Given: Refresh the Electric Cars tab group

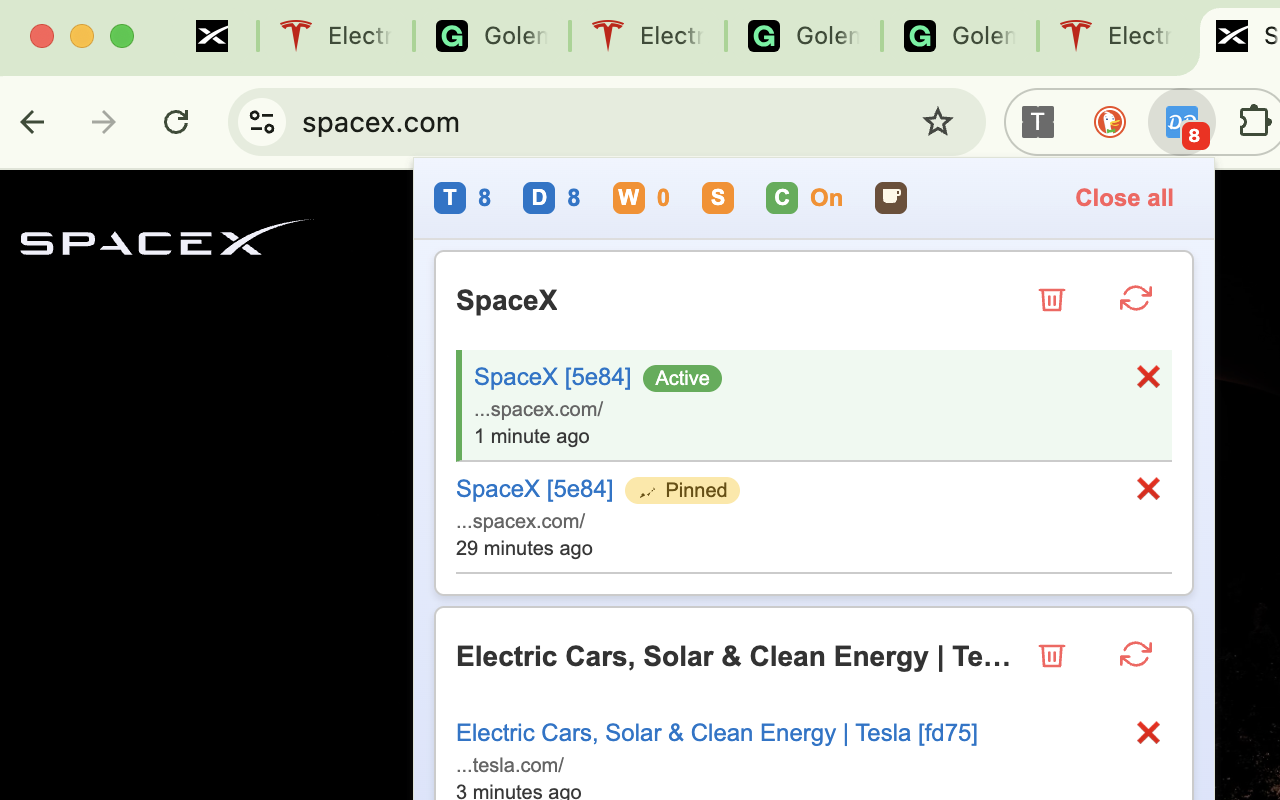Looking at the screenshot, I should (1136, 654).
